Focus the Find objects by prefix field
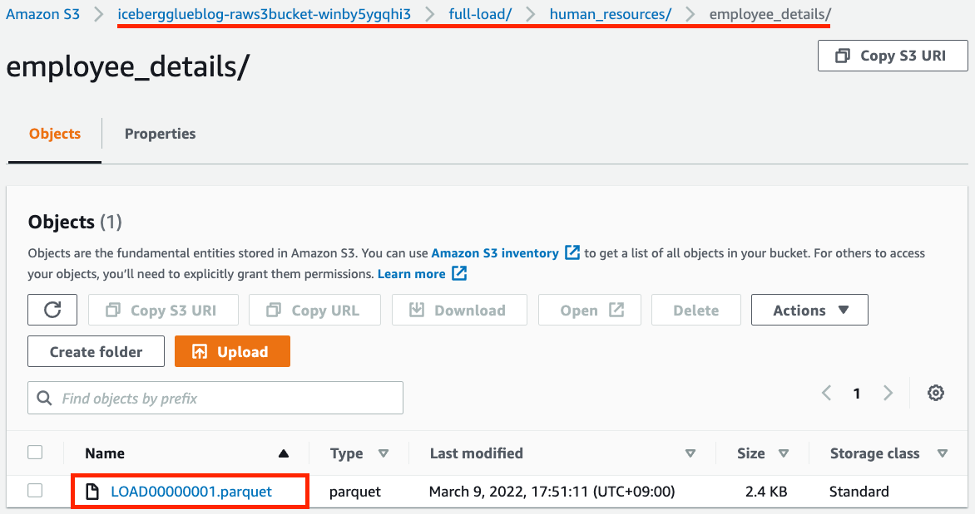 [216, 398]
